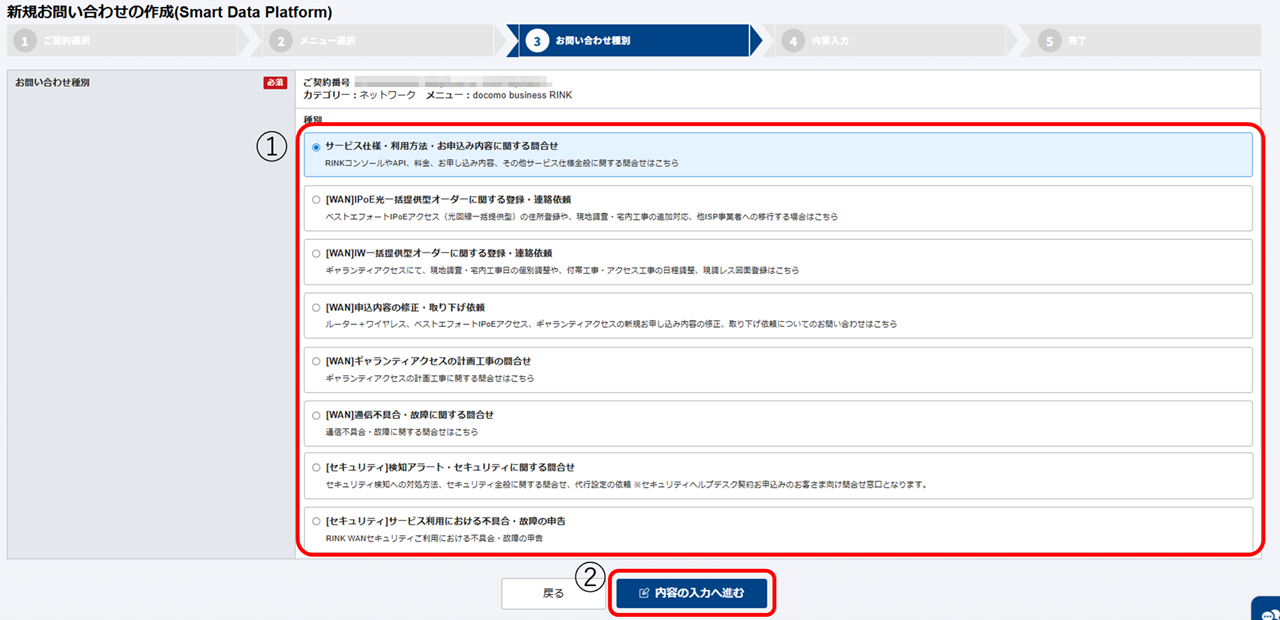
Task: Click the 必須 required badge
Action: point(275,83)
